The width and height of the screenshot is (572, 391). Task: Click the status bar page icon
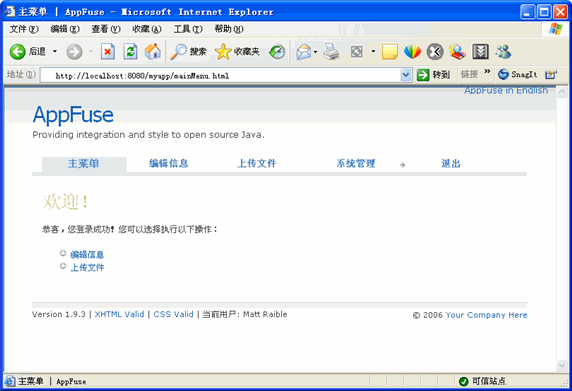tap(10, 381)
